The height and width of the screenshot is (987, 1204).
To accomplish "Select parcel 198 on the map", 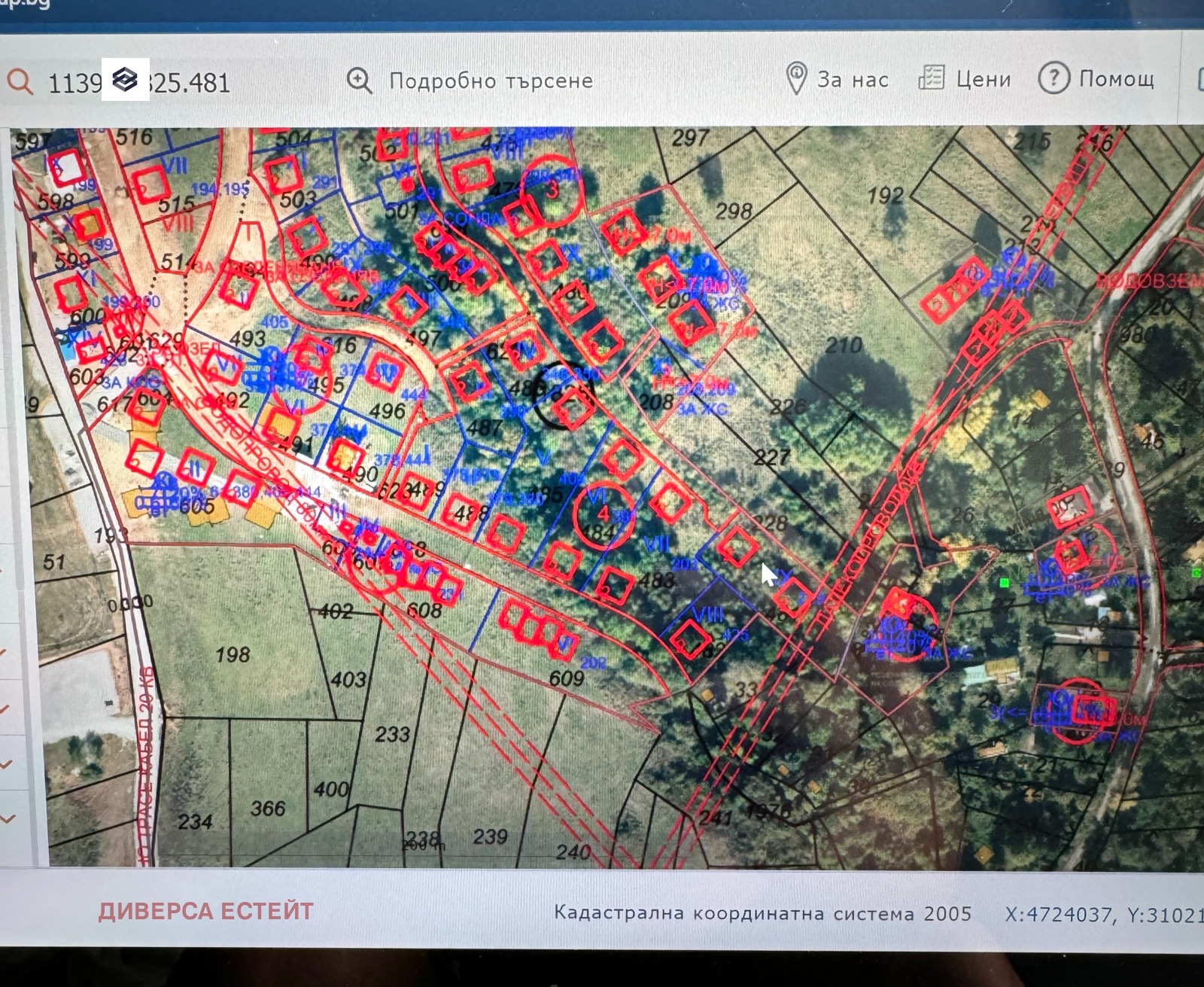I will click(x=233, y=655).
